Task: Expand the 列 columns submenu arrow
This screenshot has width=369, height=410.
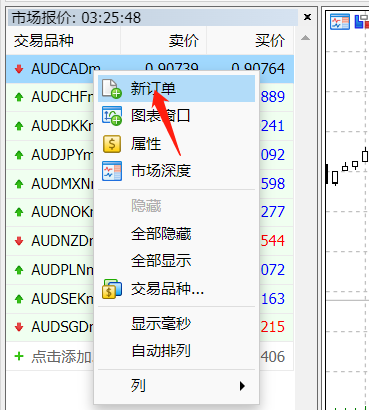Action: 242,386
